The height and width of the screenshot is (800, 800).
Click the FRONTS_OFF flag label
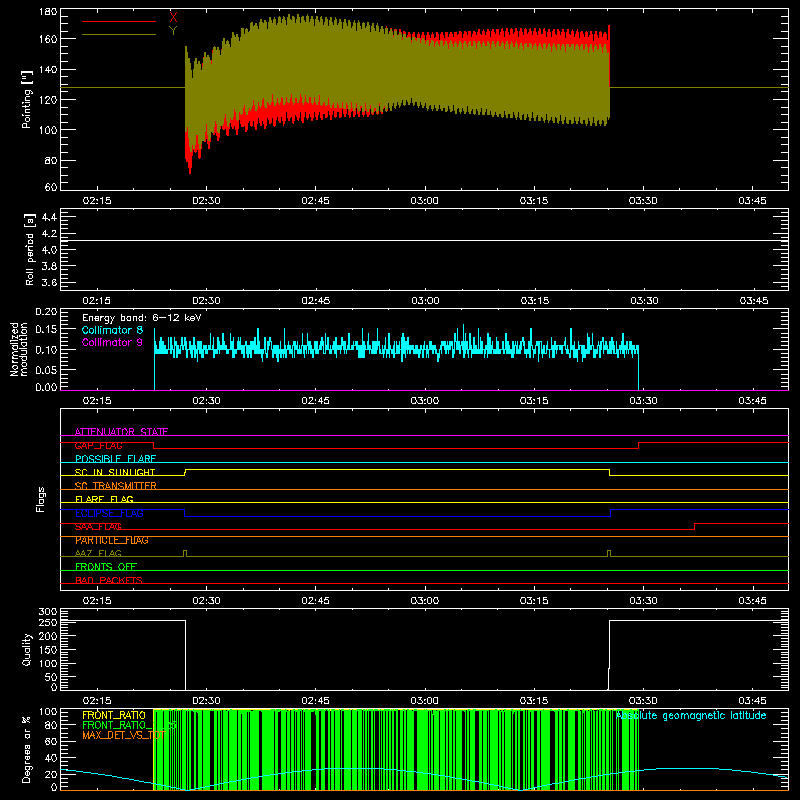click(x=106, y=567)
